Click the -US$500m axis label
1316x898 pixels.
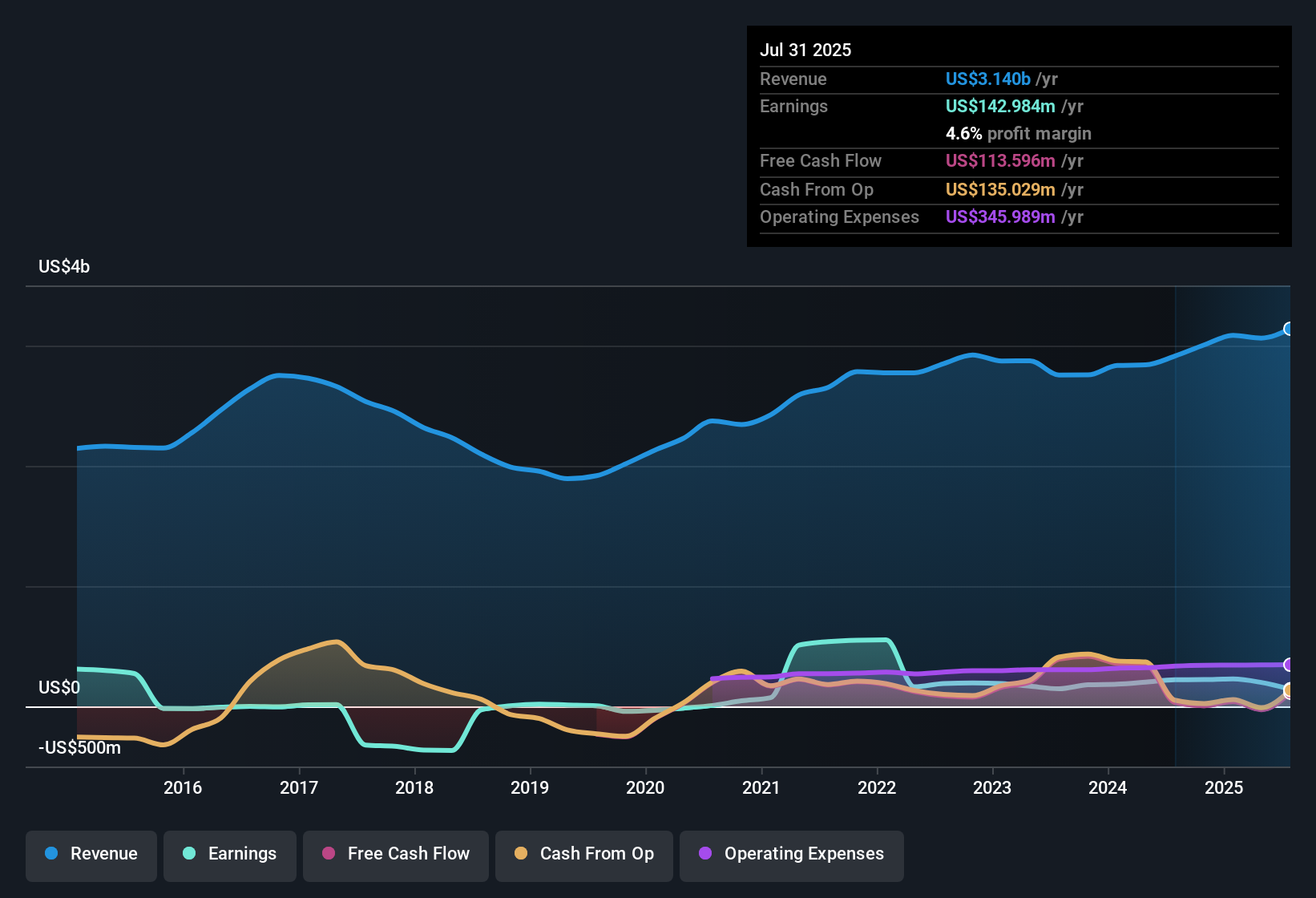(x=79, y=746)
